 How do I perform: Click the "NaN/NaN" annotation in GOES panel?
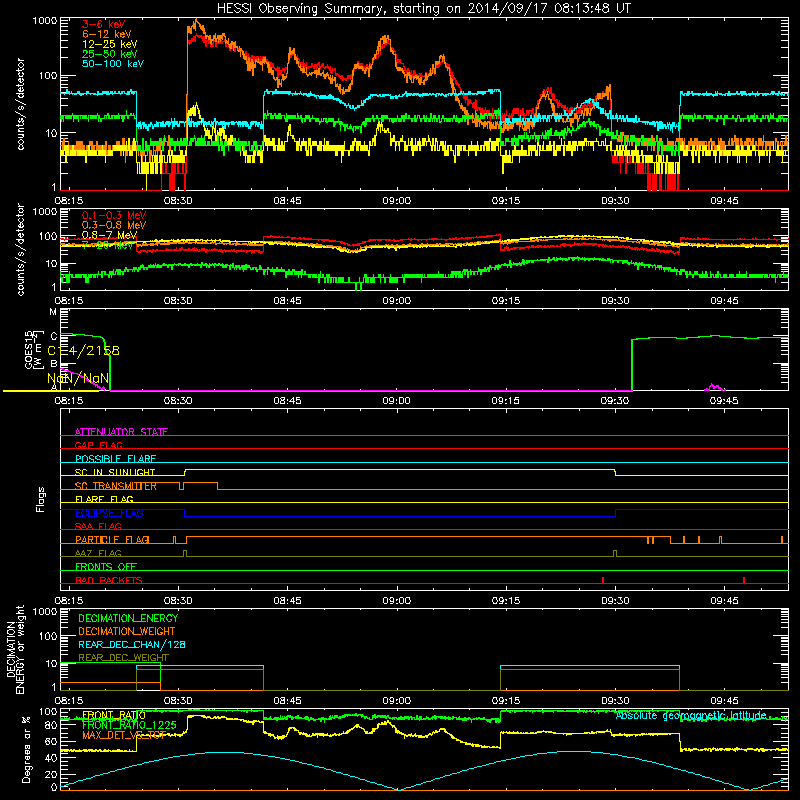[x=78, y=379]
